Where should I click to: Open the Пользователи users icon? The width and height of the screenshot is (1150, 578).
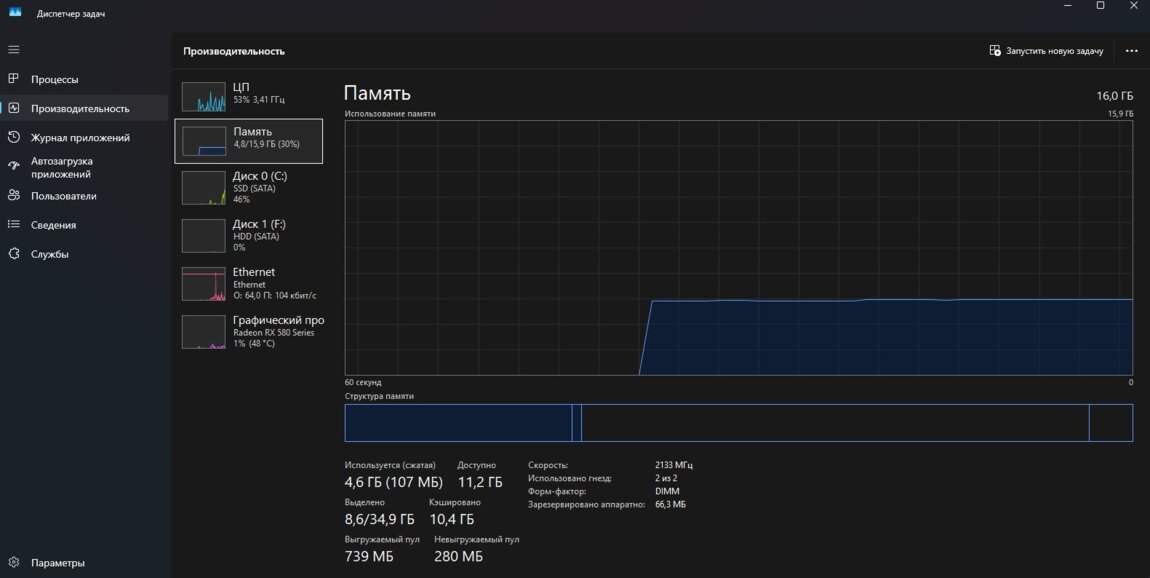(13, 196)
